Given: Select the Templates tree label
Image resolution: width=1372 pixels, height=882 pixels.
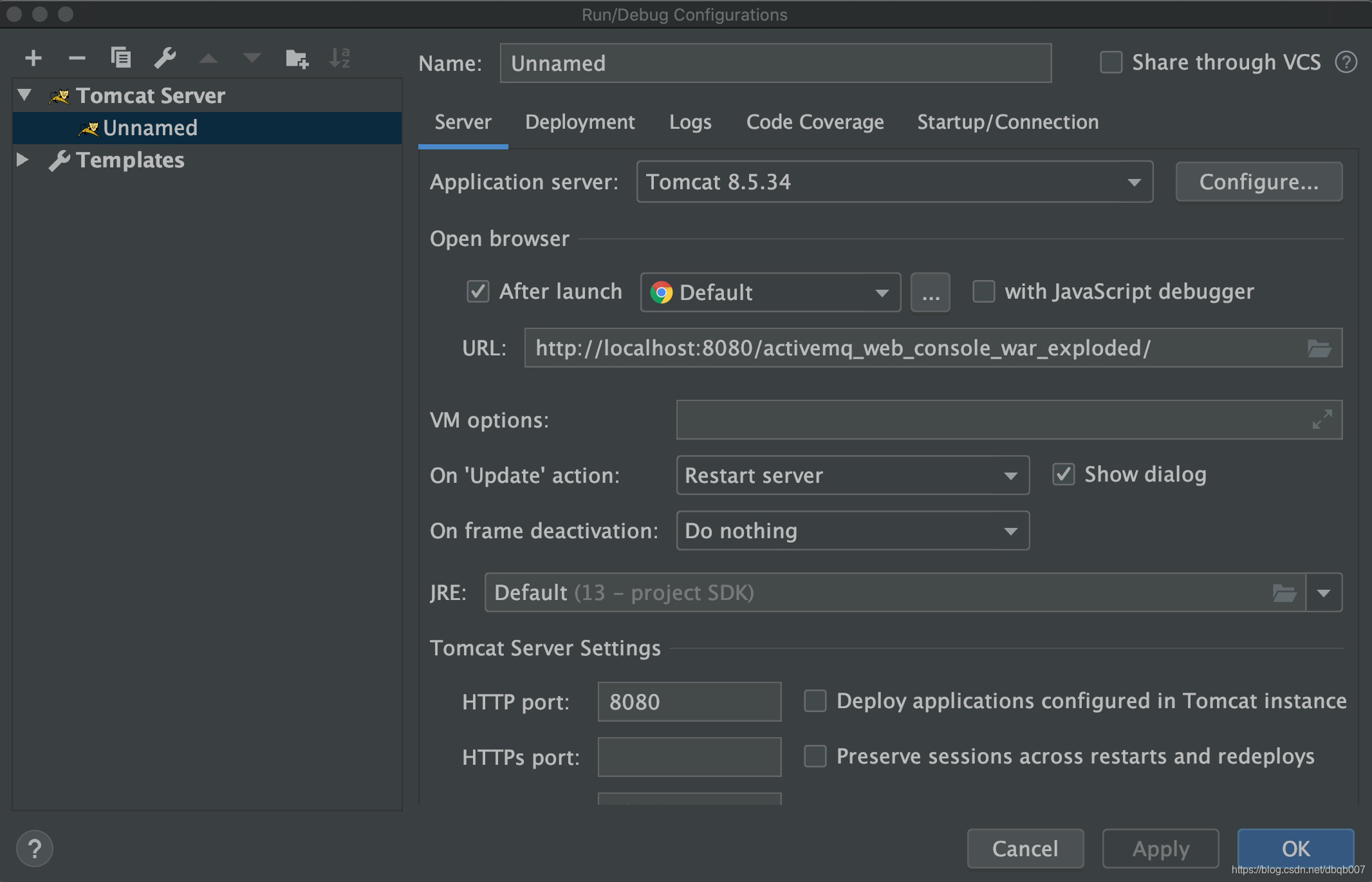Looking at the screenshot, I should pos(130,160).
